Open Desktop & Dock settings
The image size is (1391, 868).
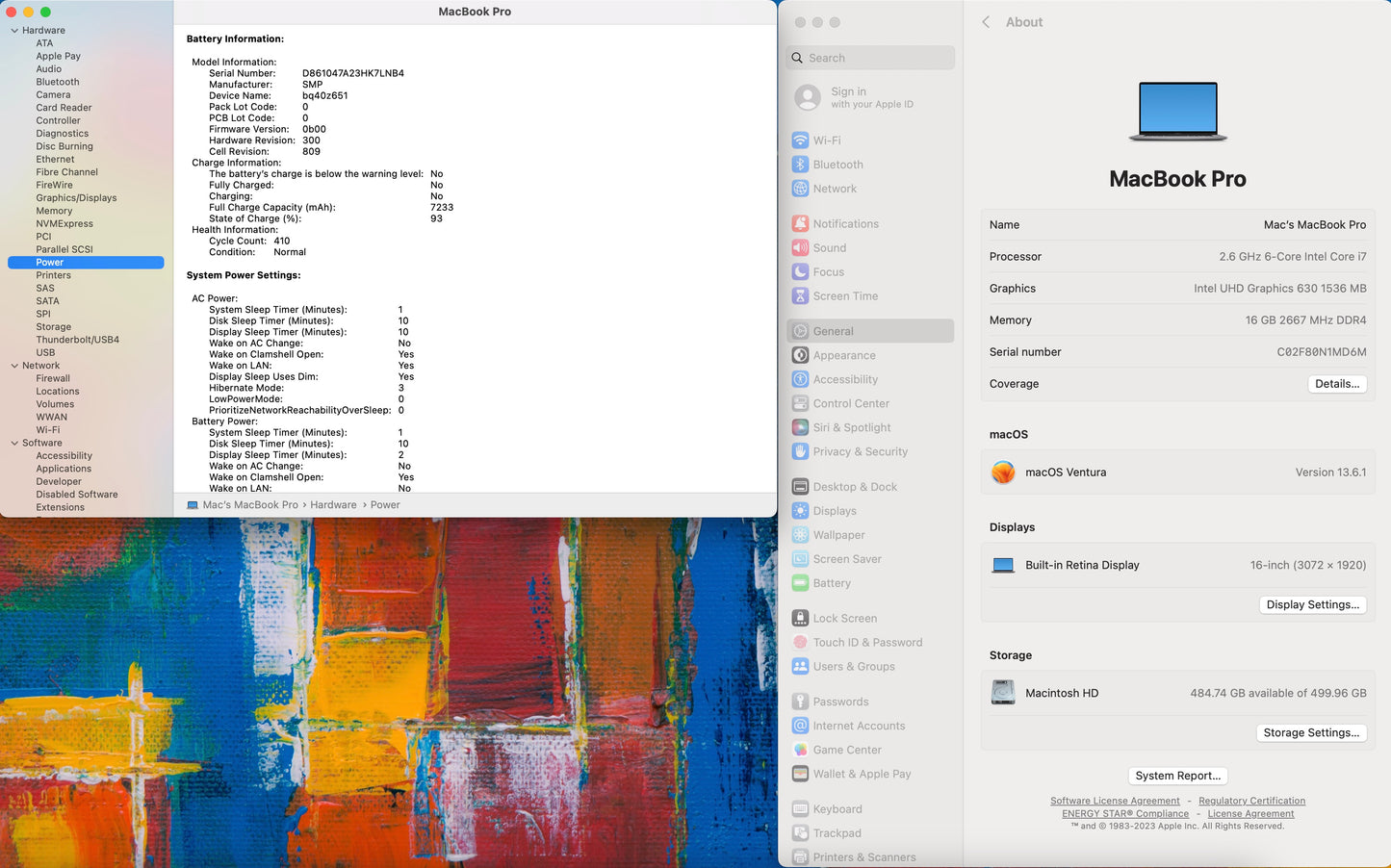854,487
